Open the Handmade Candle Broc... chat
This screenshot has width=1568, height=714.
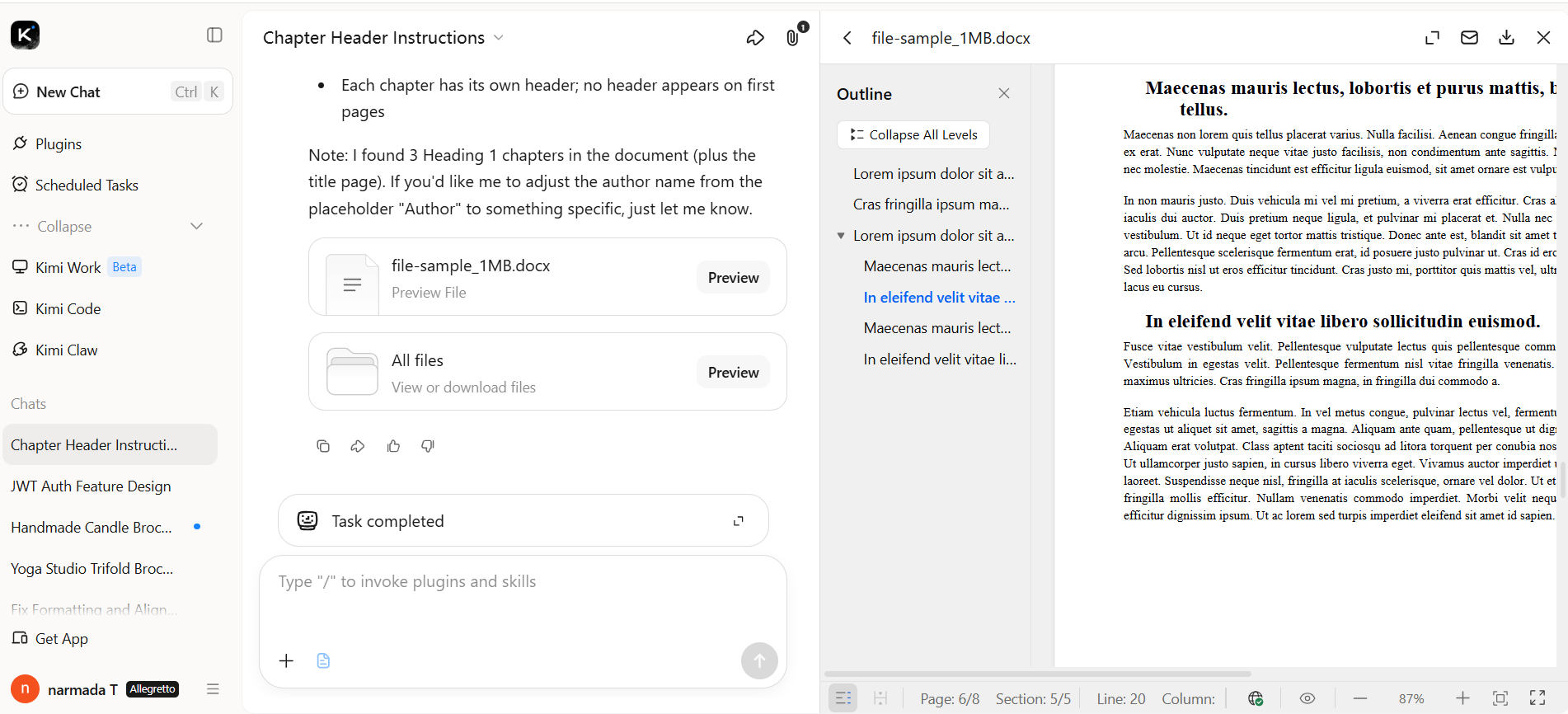click(92, 527)
